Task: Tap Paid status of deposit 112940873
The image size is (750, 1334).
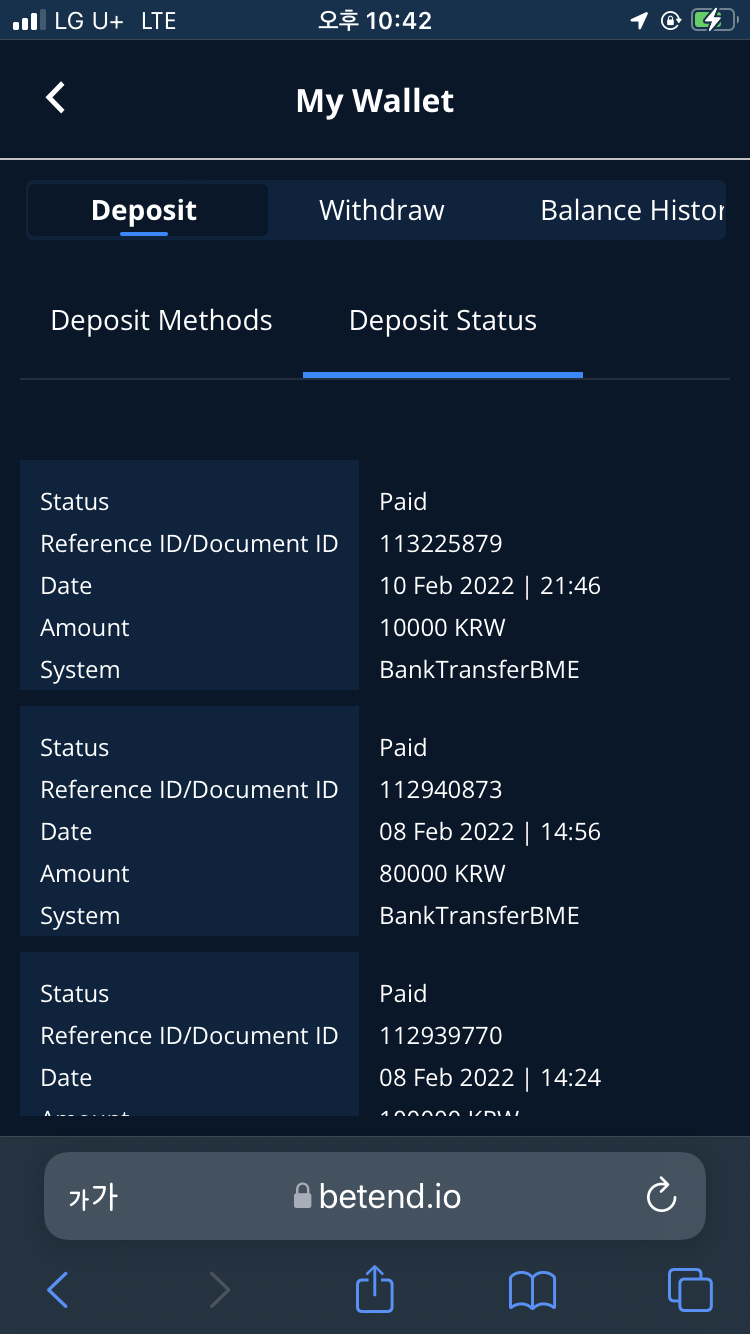Action: pyautogui.click(x=403, y=748)
